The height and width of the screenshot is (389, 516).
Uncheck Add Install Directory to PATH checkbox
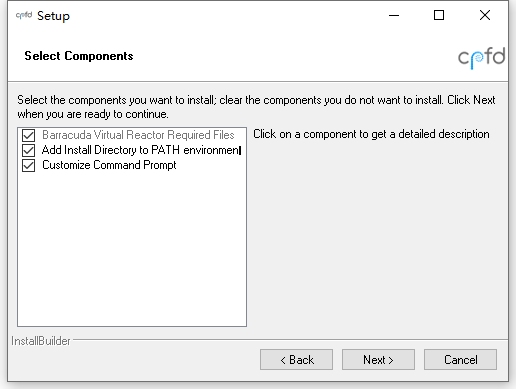point(28,150)
